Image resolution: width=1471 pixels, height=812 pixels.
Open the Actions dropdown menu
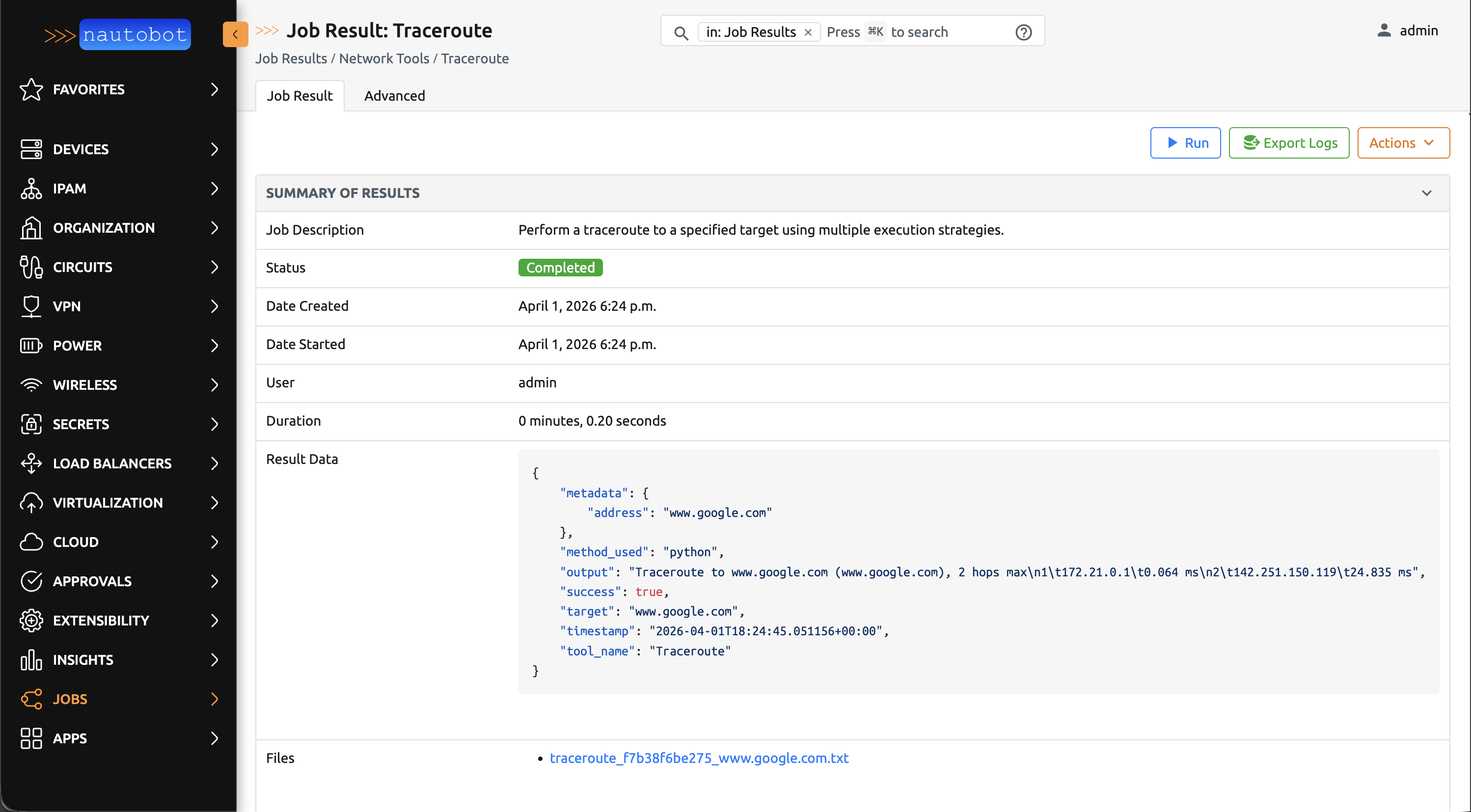point(1402,143)
